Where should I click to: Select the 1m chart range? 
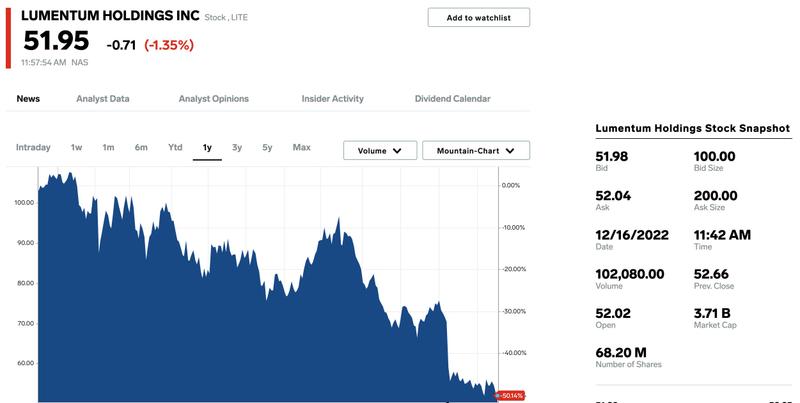click(108, 147)
